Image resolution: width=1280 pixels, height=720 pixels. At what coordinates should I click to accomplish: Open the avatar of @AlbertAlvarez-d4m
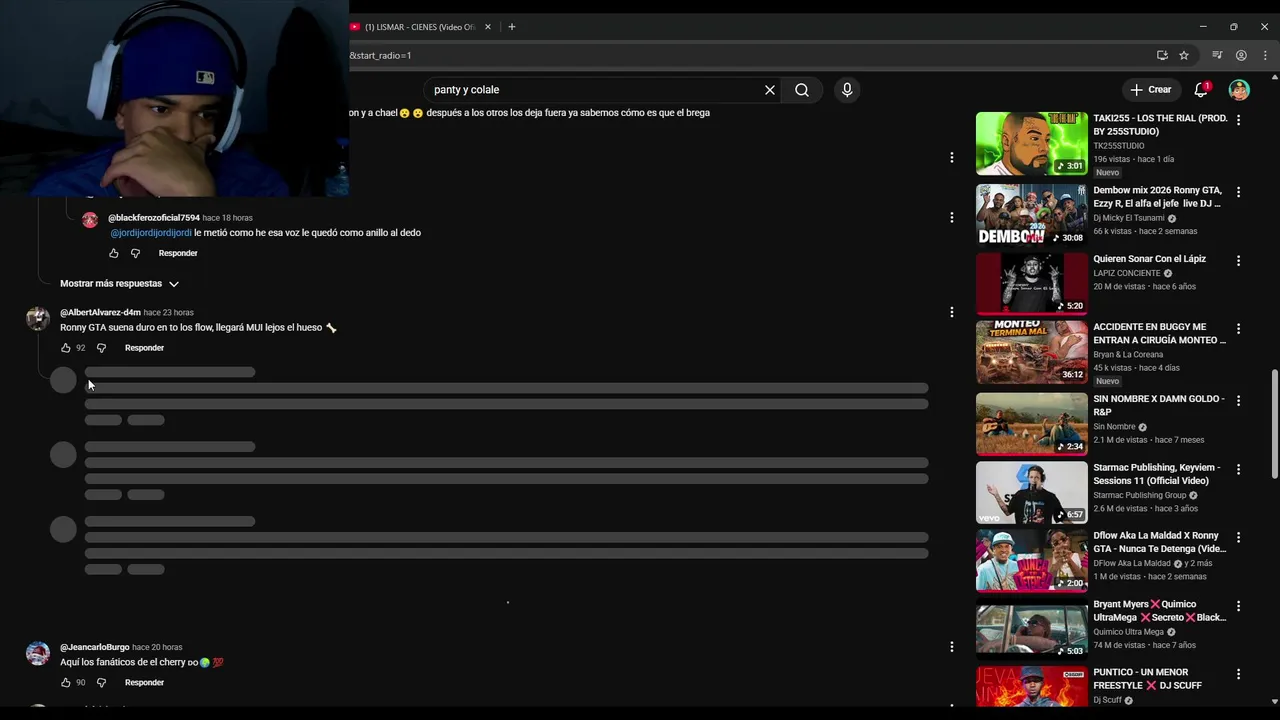click(x=38, y=318)
